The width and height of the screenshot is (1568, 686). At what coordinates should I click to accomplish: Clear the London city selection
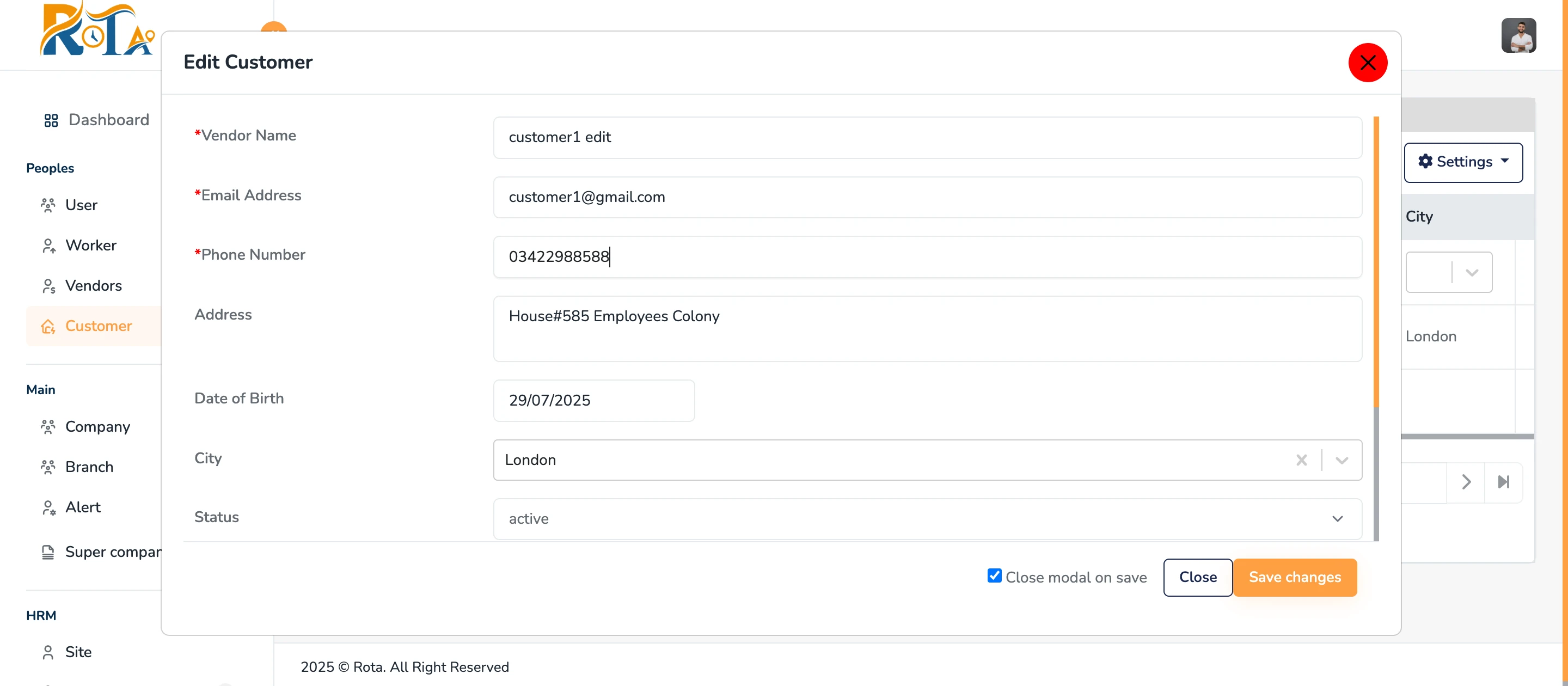coord(1301,460)
